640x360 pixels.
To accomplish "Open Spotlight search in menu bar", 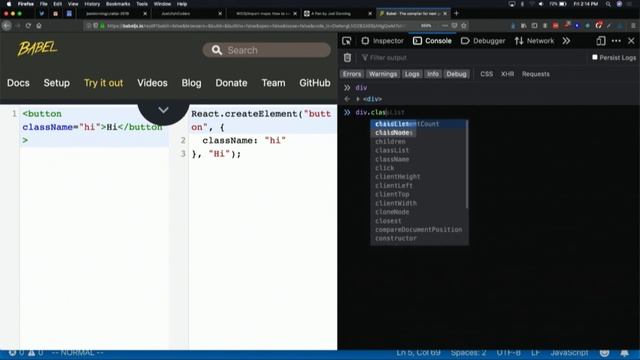I will (x=608, y=4).
